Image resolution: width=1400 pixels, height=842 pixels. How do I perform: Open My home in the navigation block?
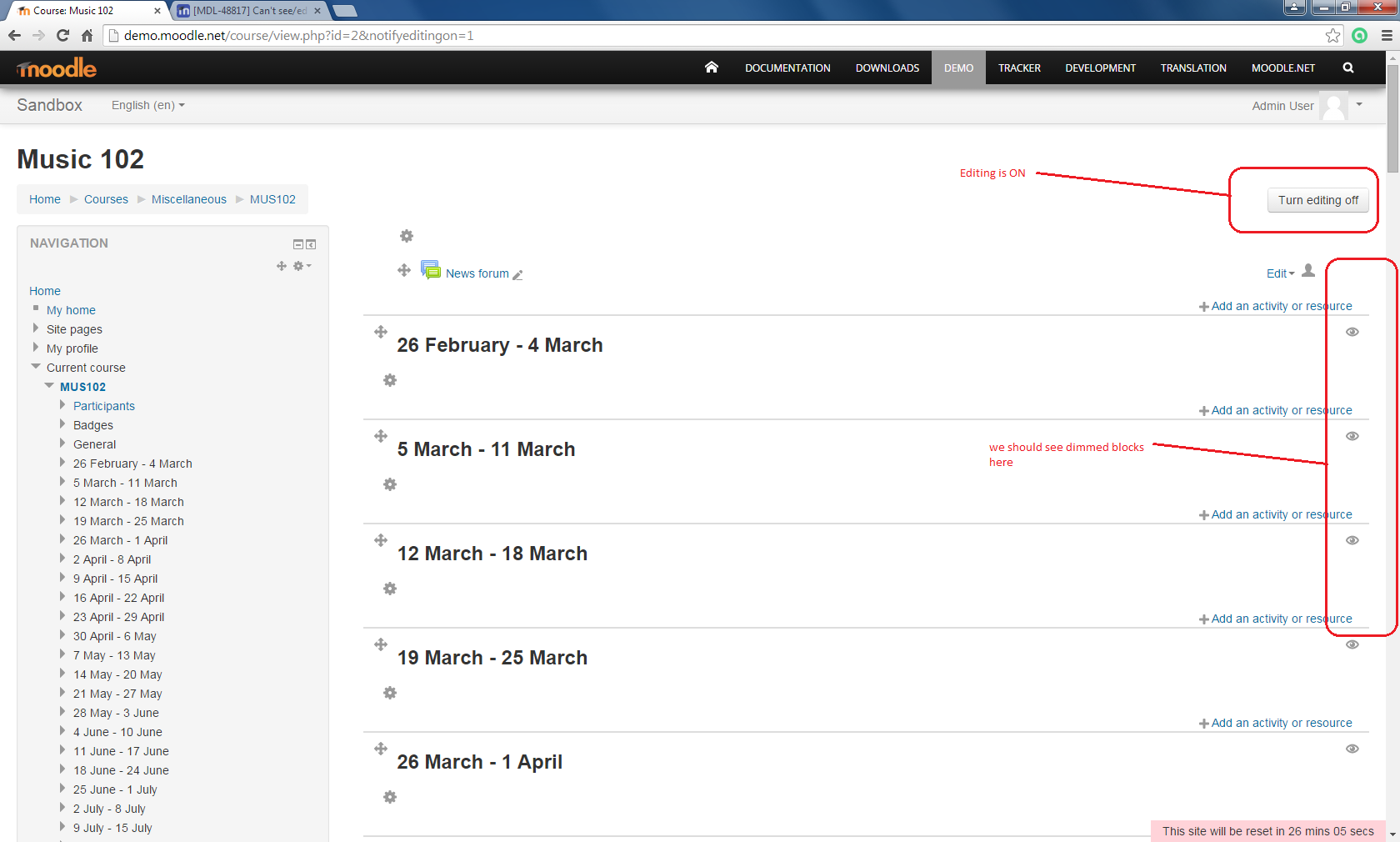click(x=71, y=310)
